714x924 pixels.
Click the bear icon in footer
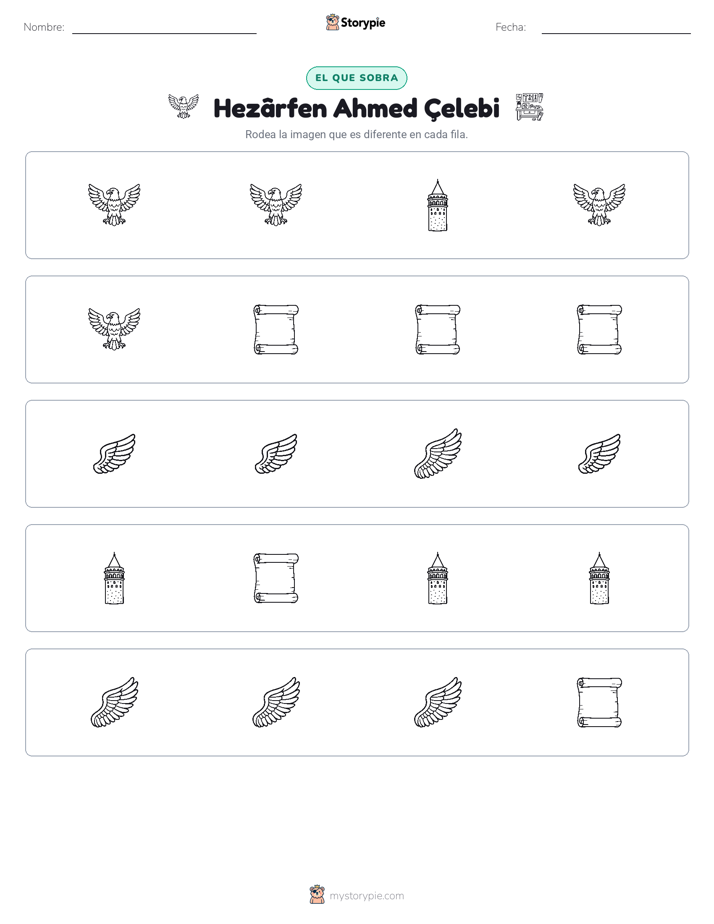pyautogui.click(x=317, y=895)
